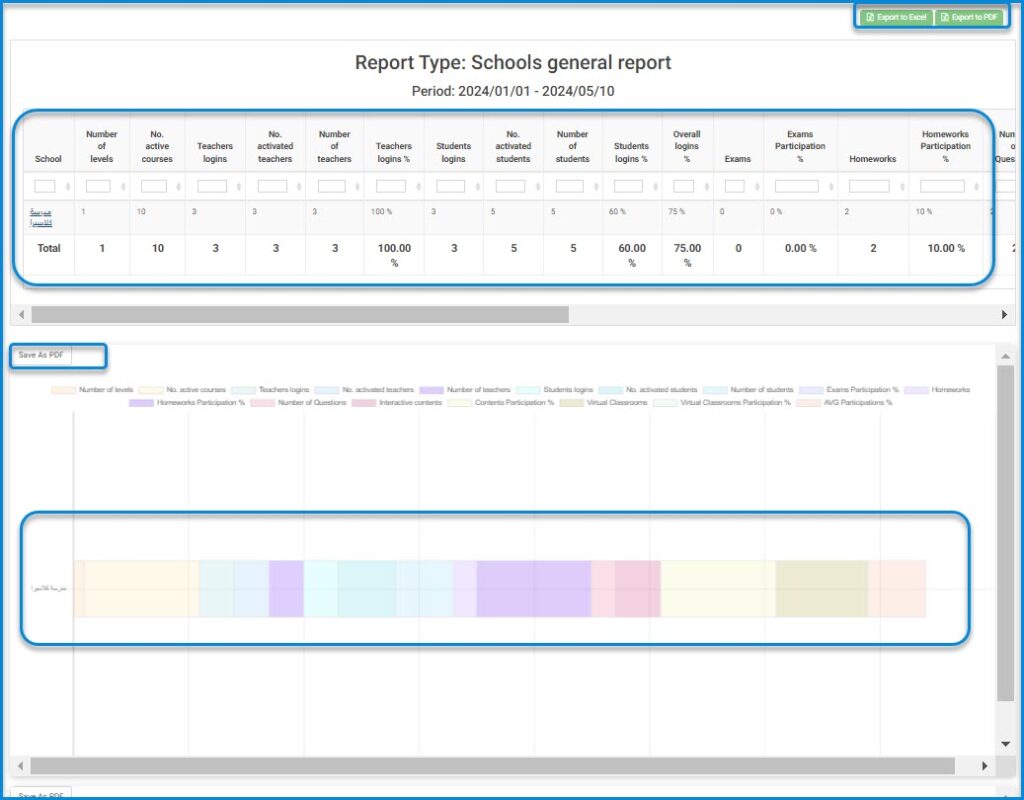This screenshot has height=800, width=1024.
Task: Sort by Overall logins % column
Action: (707, 187)
